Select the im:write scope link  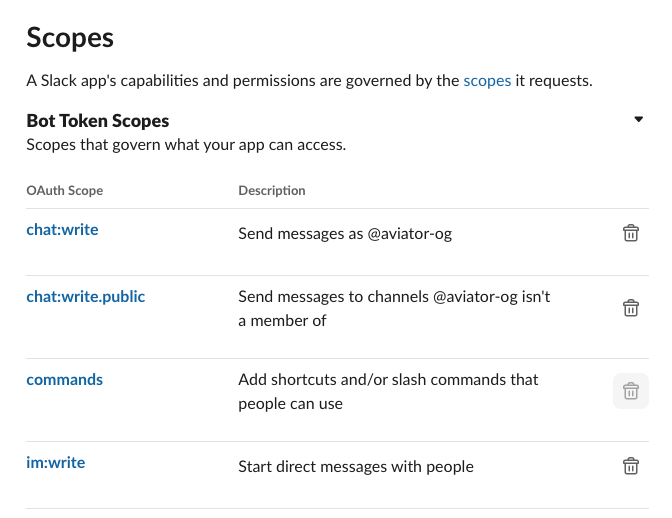[56, 463]
